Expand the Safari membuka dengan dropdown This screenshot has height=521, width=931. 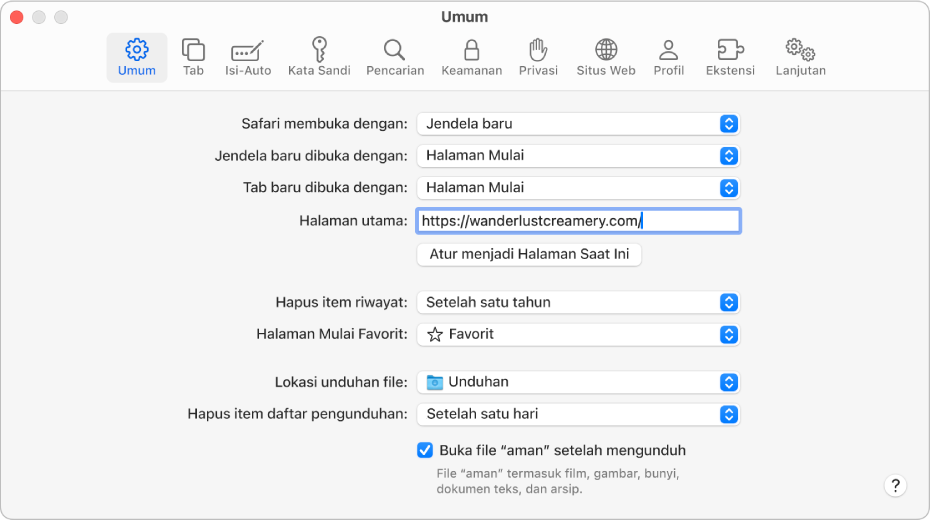tap(579, 124)
